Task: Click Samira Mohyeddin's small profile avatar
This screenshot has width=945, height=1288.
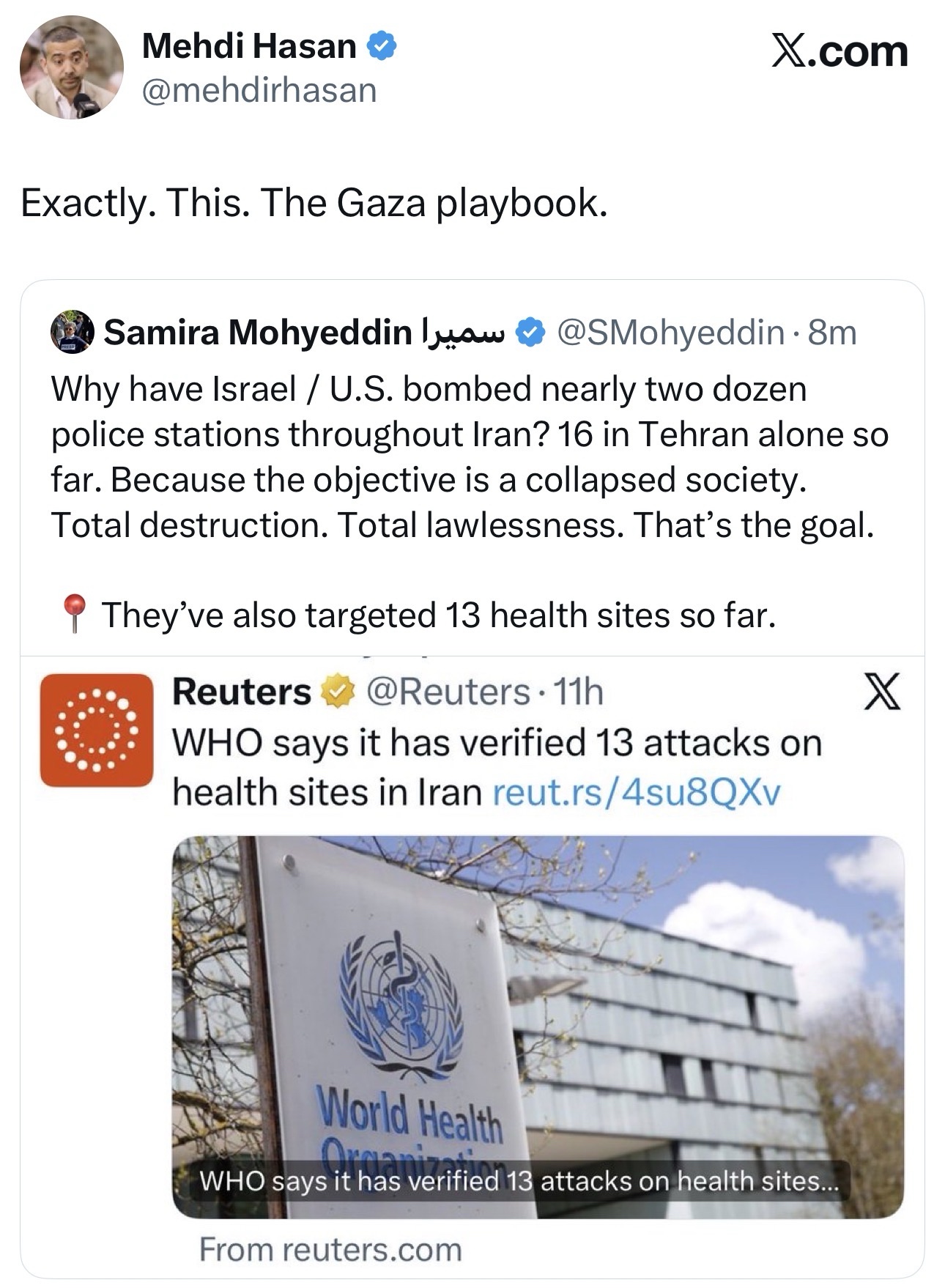Action: [72, 333]
